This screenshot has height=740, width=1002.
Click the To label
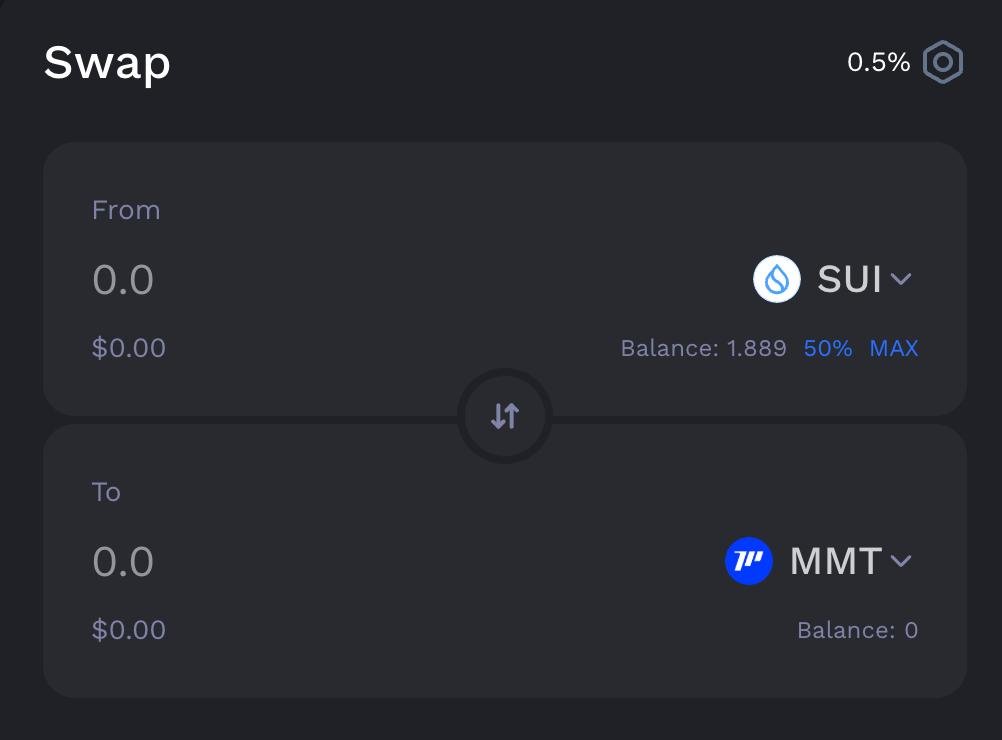point(106,492)
